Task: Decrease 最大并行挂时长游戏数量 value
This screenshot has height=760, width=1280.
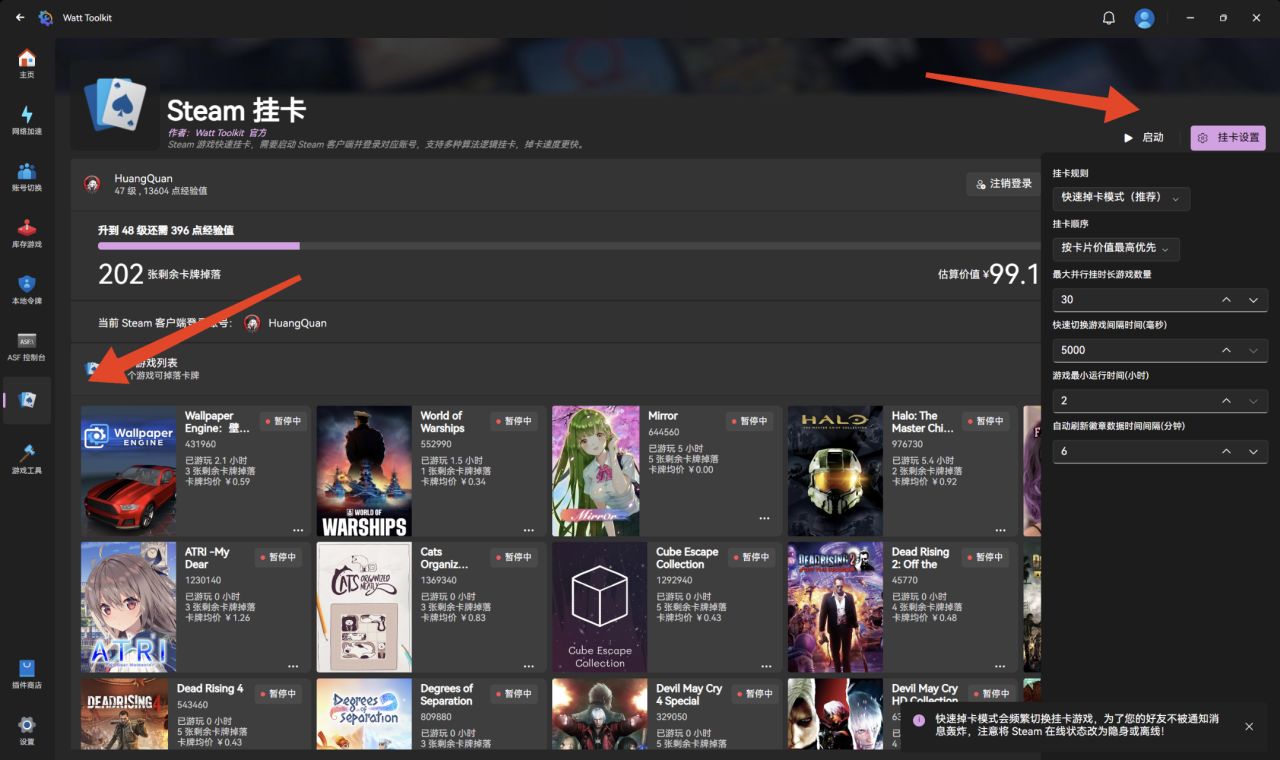Action: tap(1253, 300)
